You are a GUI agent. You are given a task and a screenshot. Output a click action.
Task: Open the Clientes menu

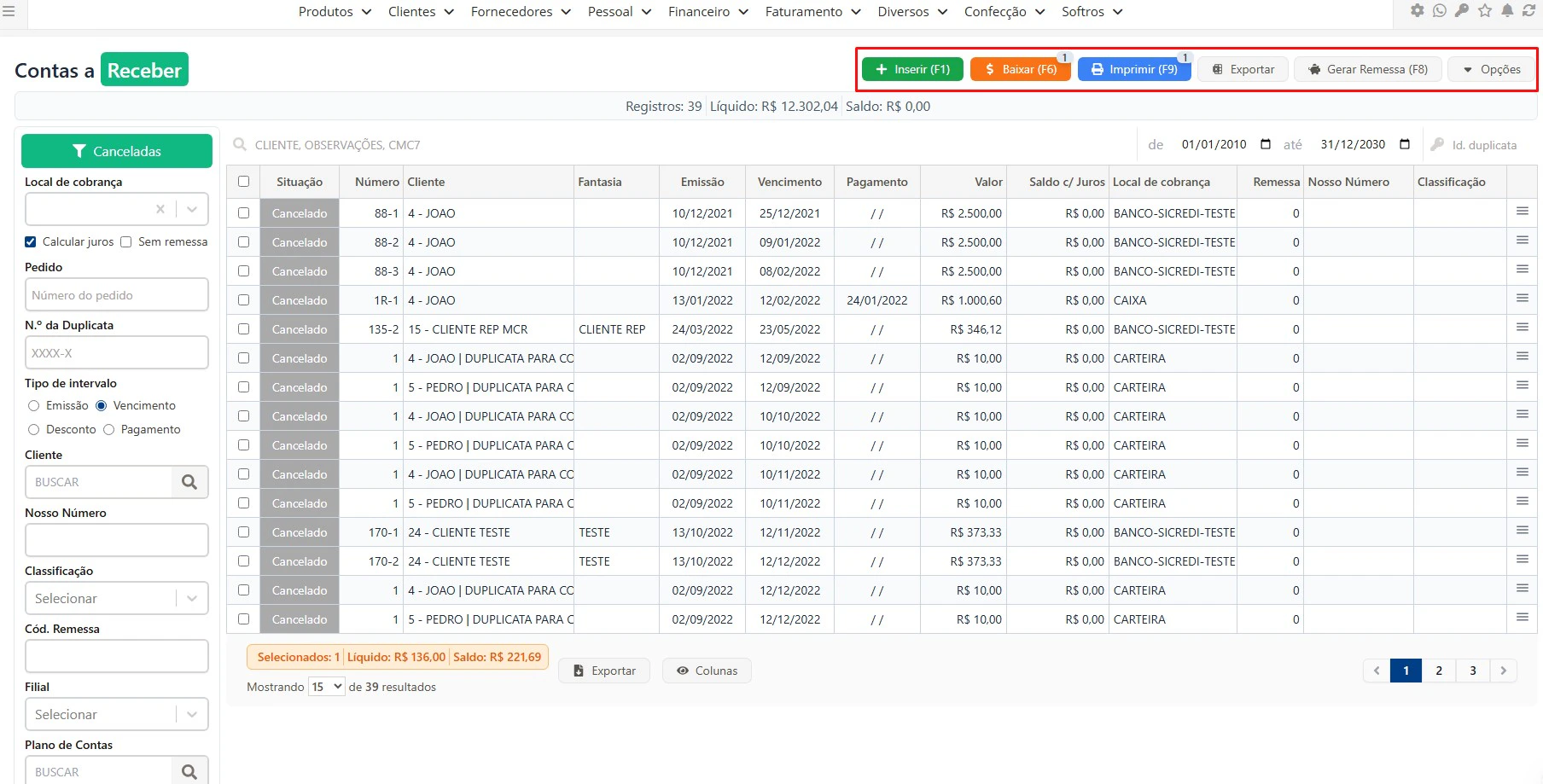[421, 12]
